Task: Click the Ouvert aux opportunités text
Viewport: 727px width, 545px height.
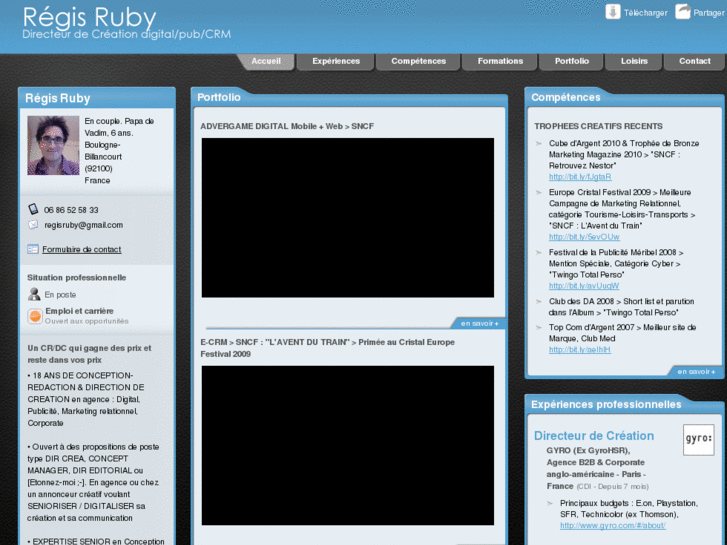Action: 87,321
